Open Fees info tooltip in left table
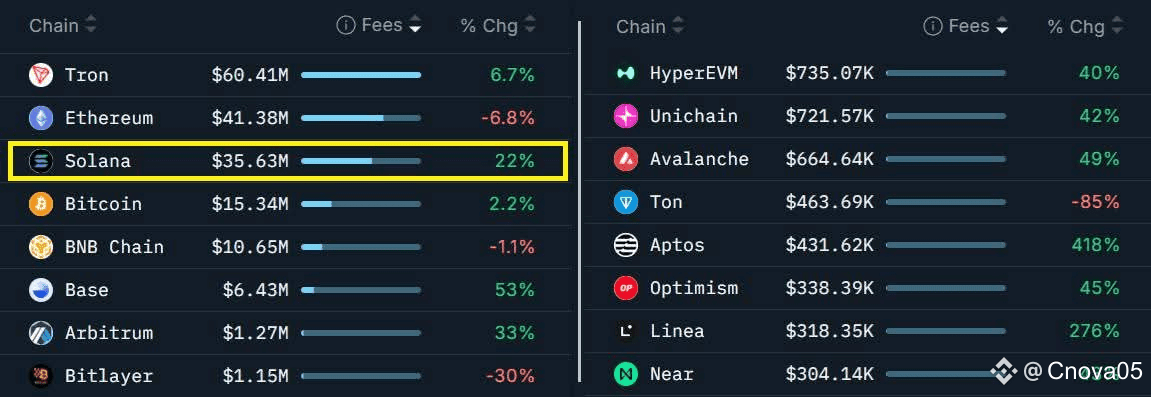The width and height of the screenshot is (1151, 397). point(345,26)
